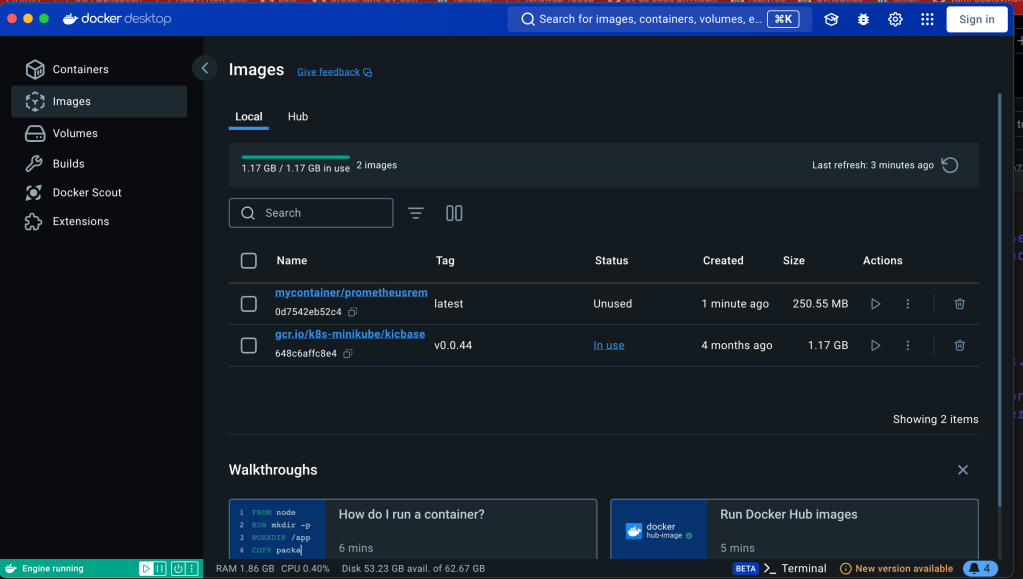1023x579 pixels.
Task: Open the Troubleshoot bug icon
Action: (x=863, y=20)
